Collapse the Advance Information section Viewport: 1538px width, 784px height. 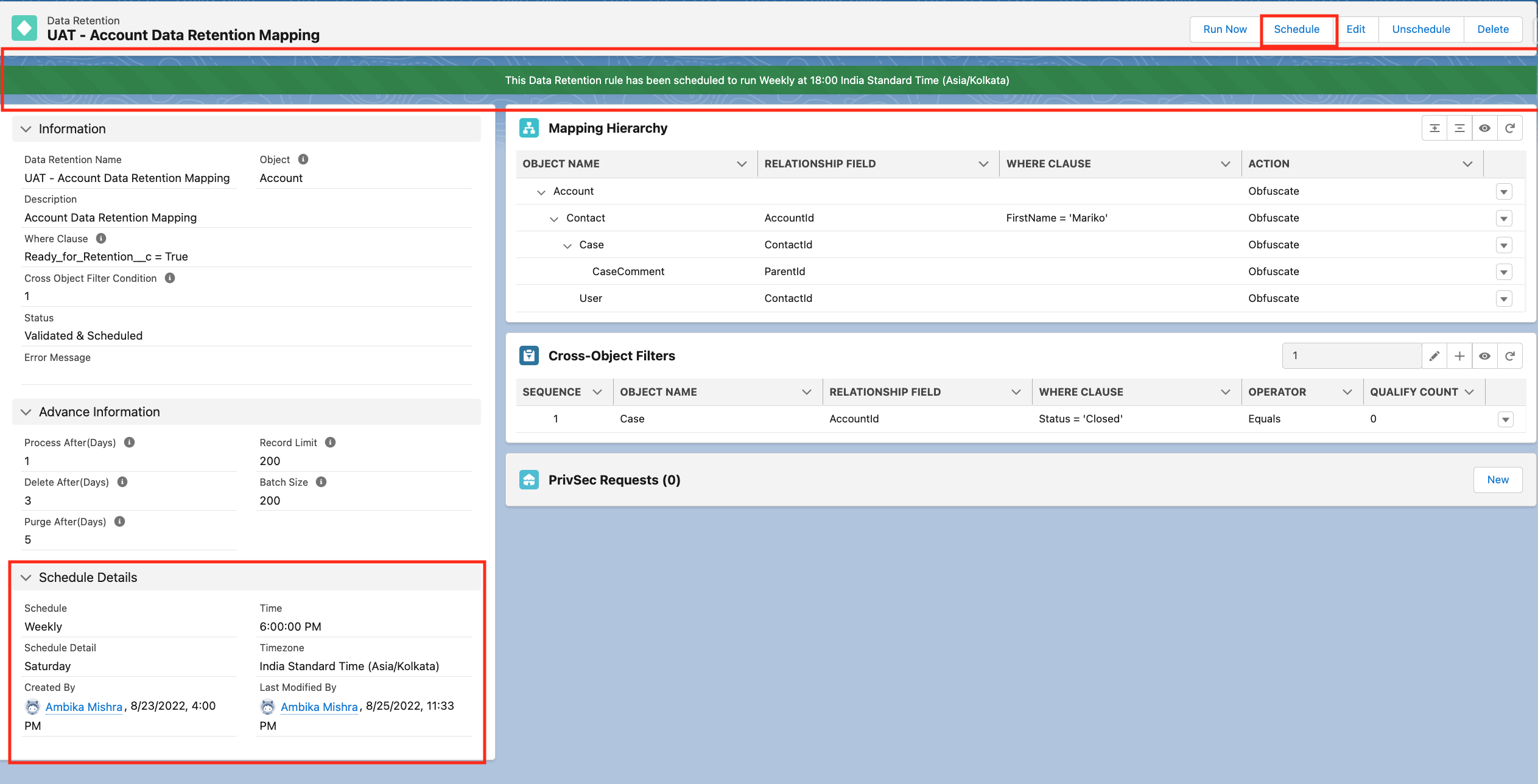pyautogui.click(x=26, y=412)
